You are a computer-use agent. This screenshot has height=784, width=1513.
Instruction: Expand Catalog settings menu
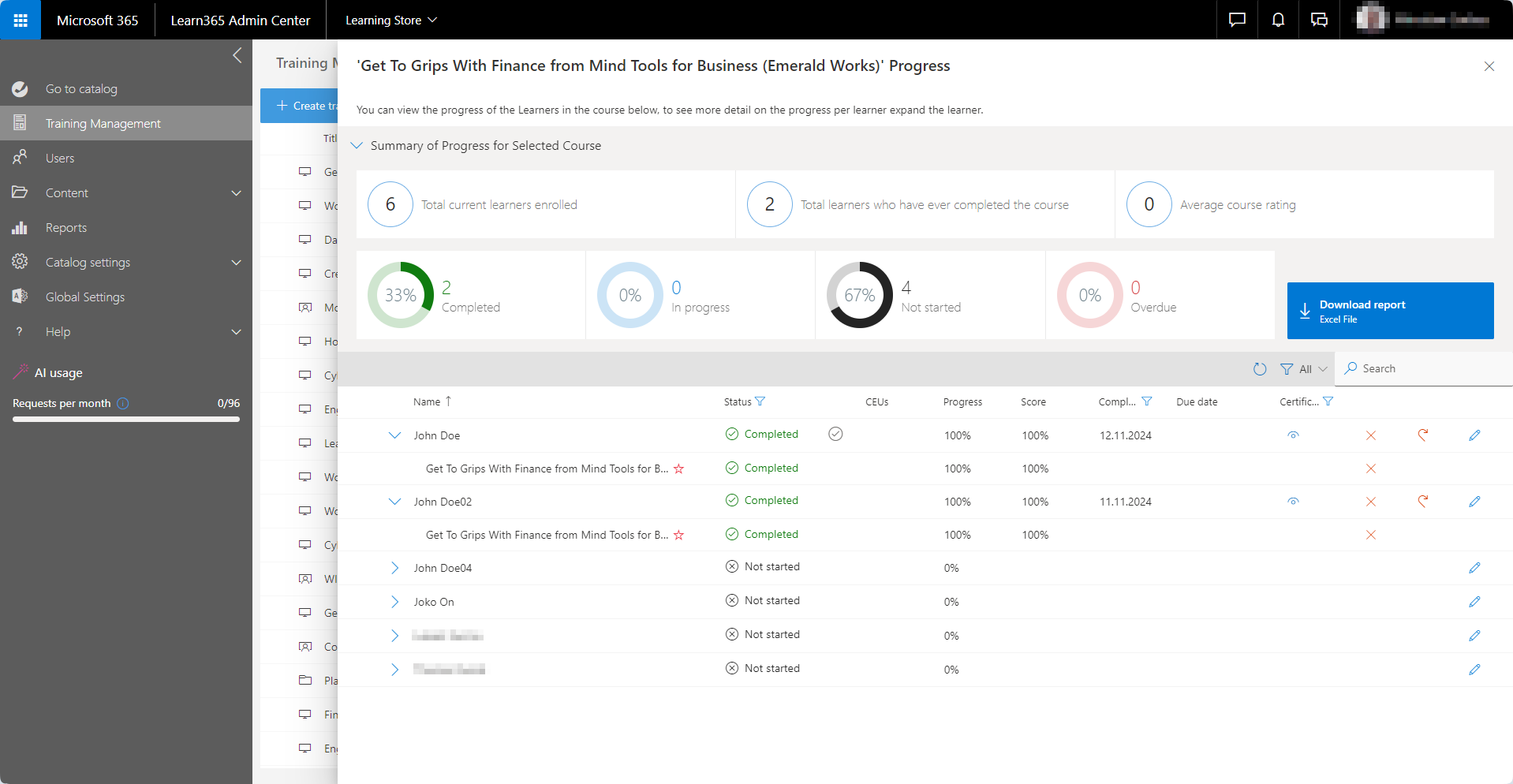pos(236,263)
